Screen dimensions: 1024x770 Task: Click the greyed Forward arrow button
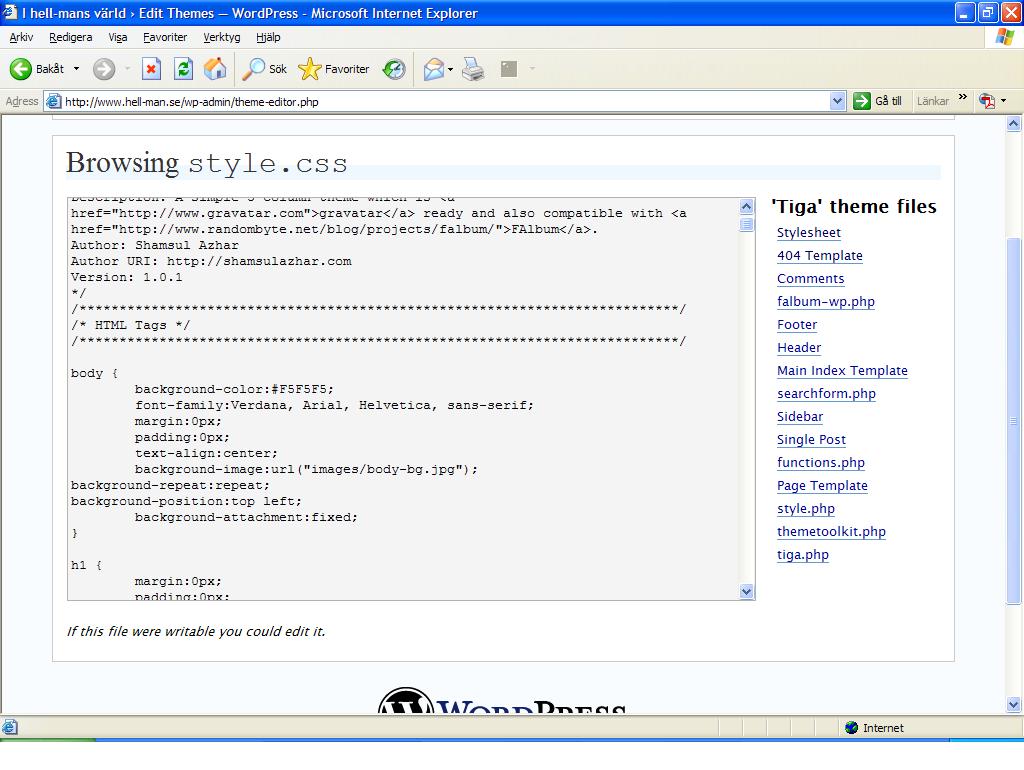click(104, 69)
